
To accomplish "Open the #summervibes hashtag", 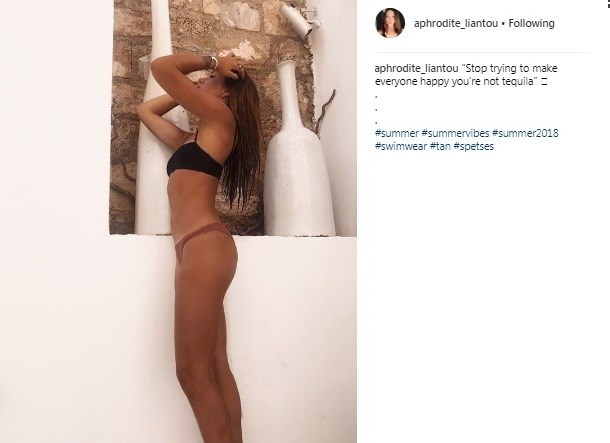I will pos(455,133).
